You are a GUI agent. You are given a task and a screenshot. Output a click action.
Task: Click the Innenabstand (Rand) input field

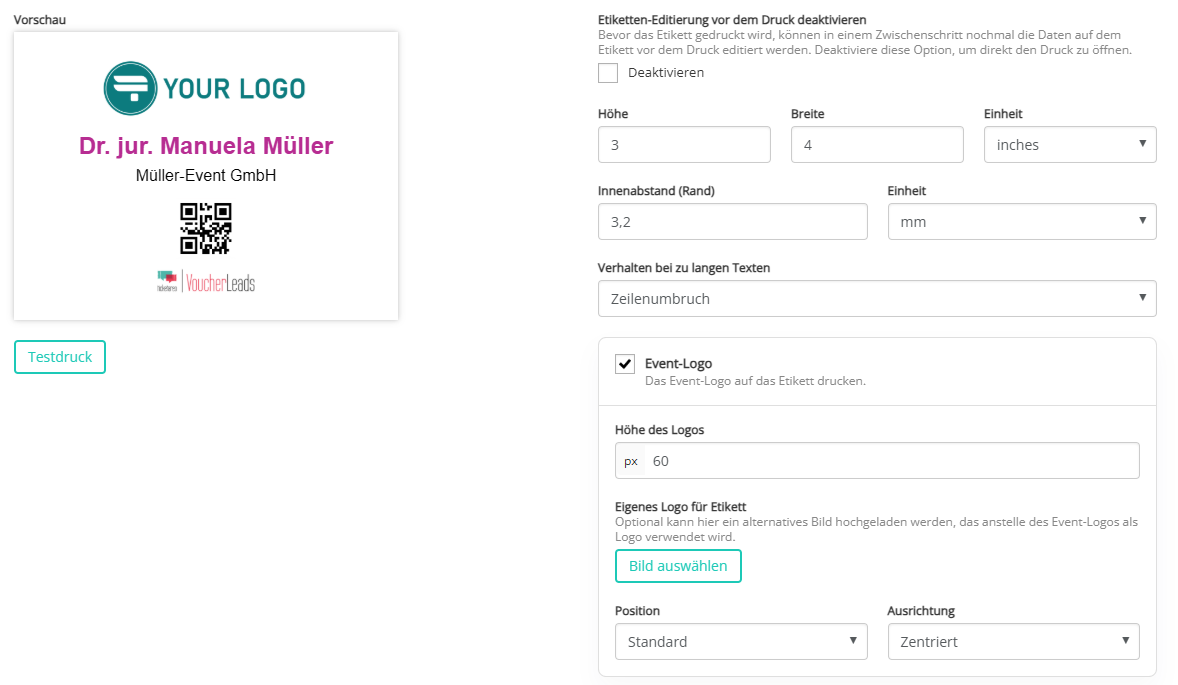point(732,222)
